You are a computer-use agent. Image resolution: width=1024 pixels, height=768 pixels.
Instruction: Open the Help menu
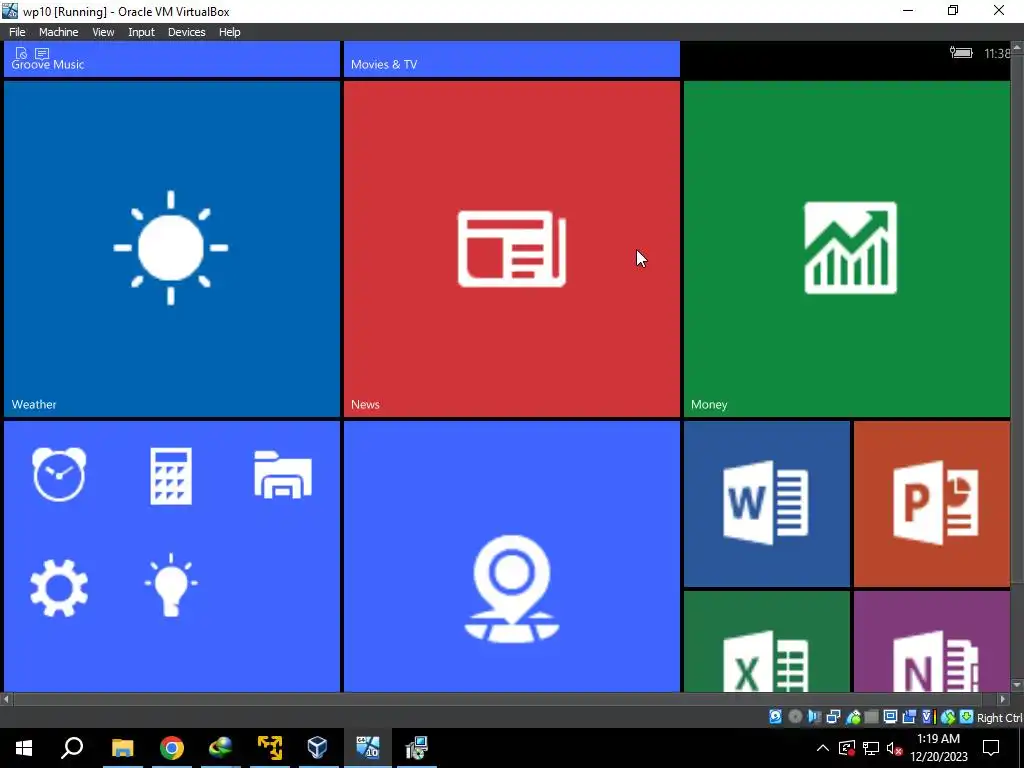click(230, 32)
